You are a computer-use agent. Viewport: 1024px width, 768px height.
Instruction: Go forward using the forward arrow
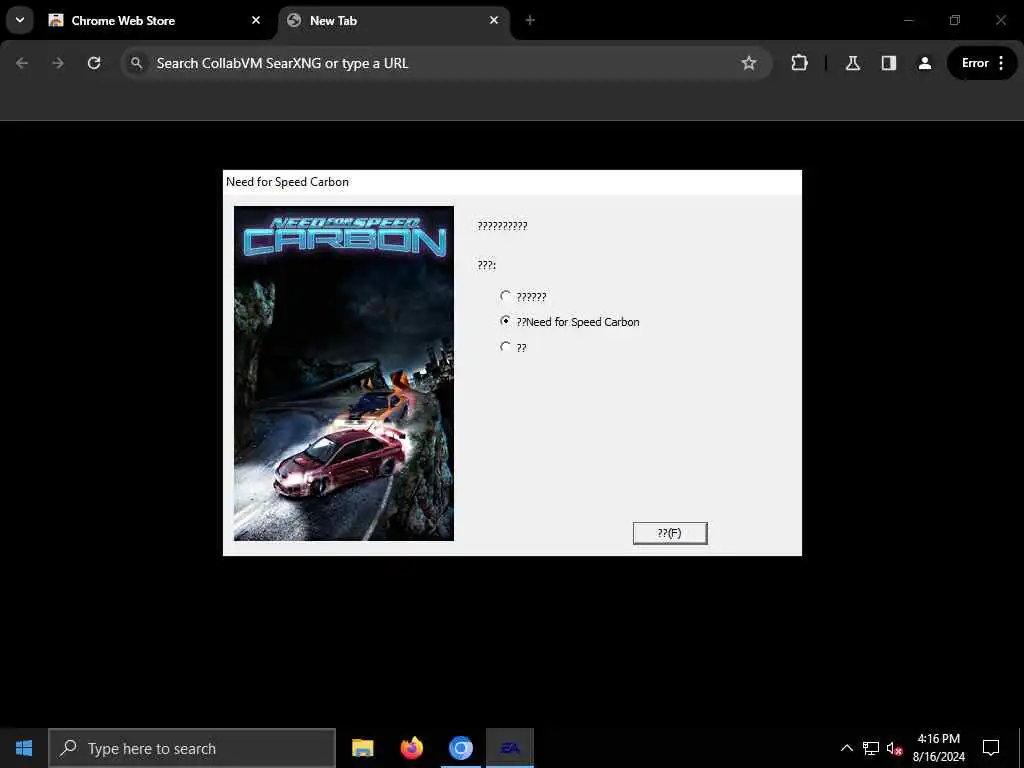58,63
